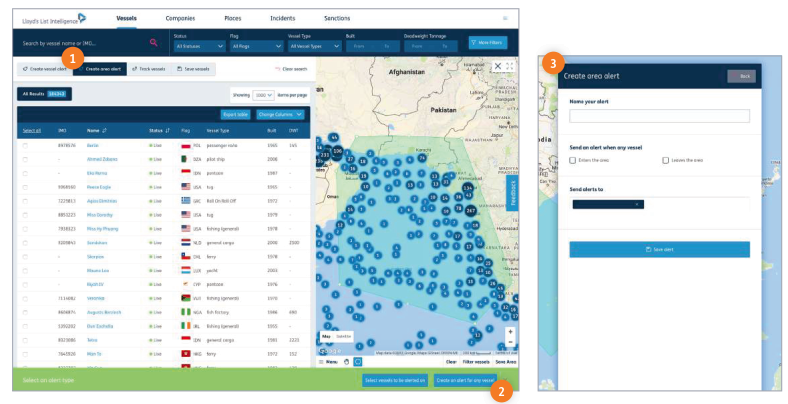Click the Save alert button
This screenshot has width=788, height=404.
[x=659, y=249]
